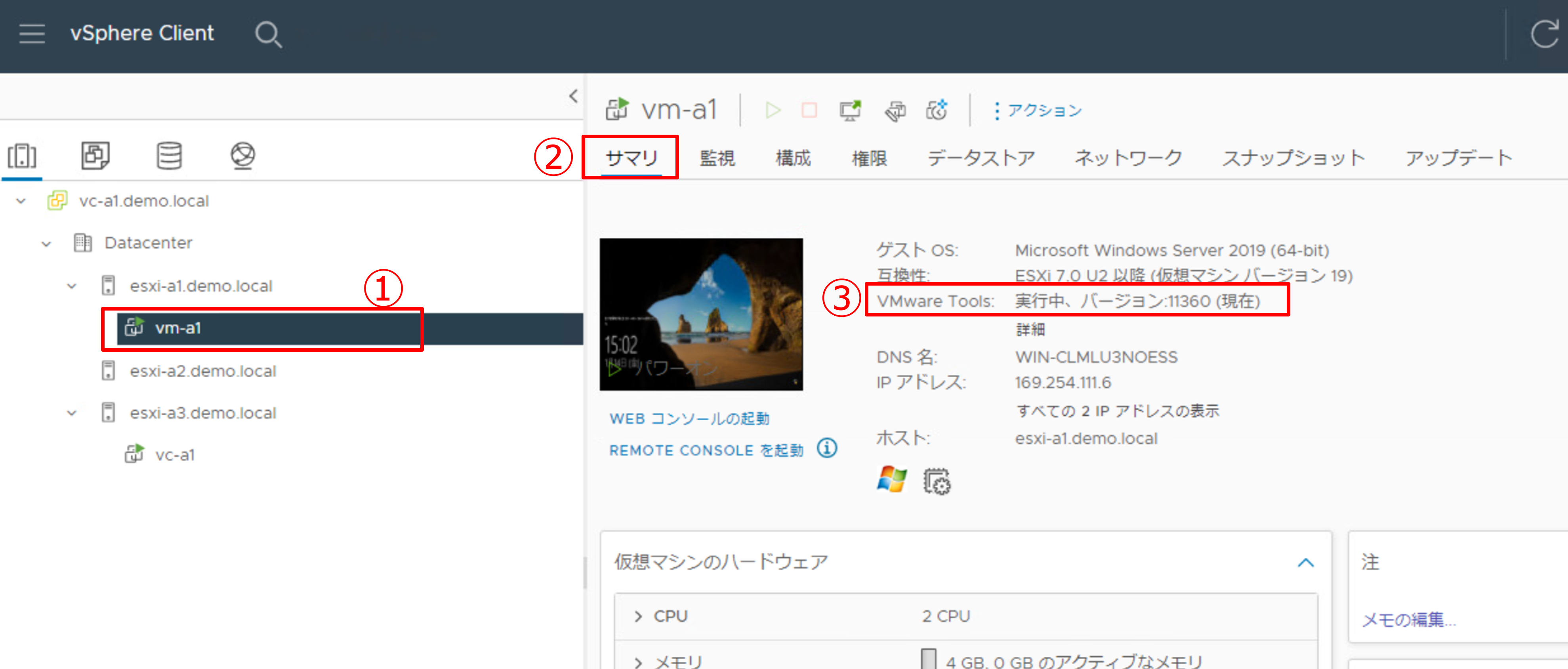This screenshot has height=669, width=1568.
Task: Switch to the 監視 tab
Action: pyautogui.click(x=718, y=158)
